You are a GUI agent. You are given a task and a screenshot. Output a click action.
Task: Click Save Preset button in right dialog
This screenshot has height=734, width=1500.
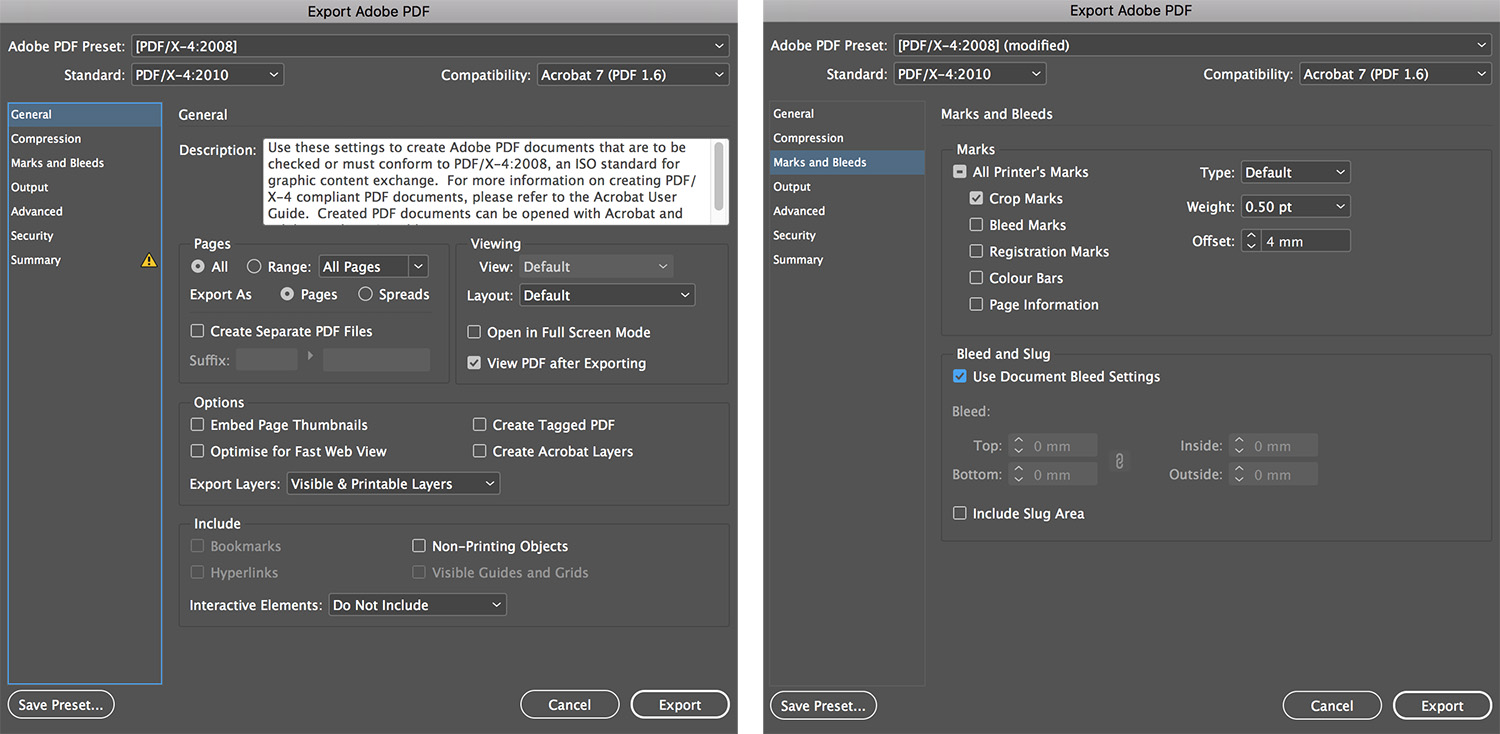823,706
